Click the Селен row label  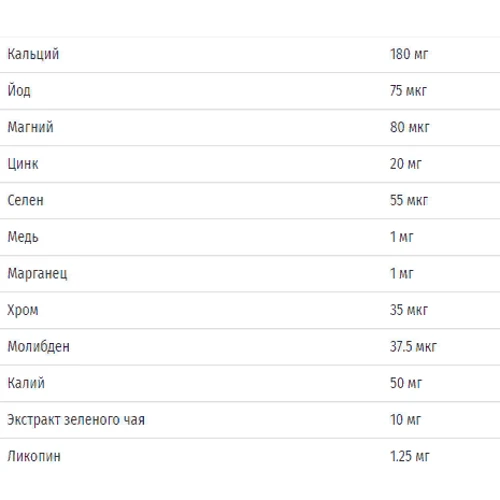pyautogui.click(x=25, y=200)
